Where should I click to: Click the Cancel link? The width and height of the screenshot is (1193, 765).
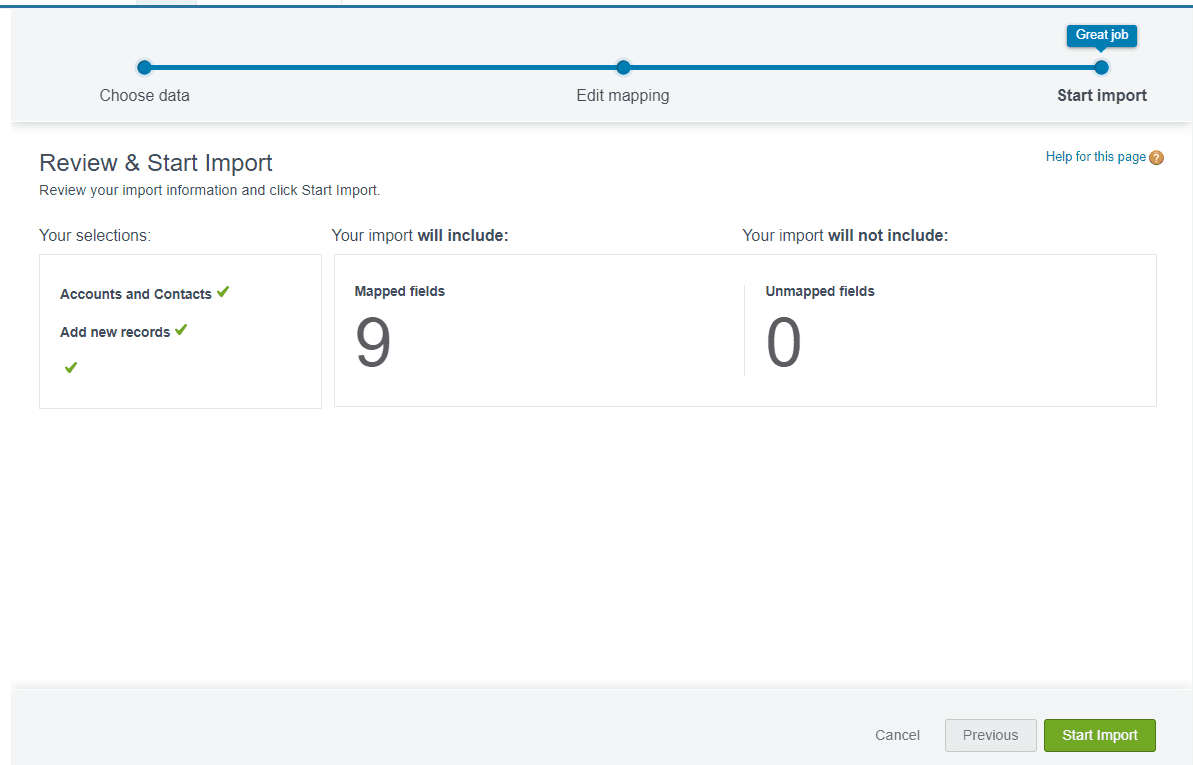point(897,735)
